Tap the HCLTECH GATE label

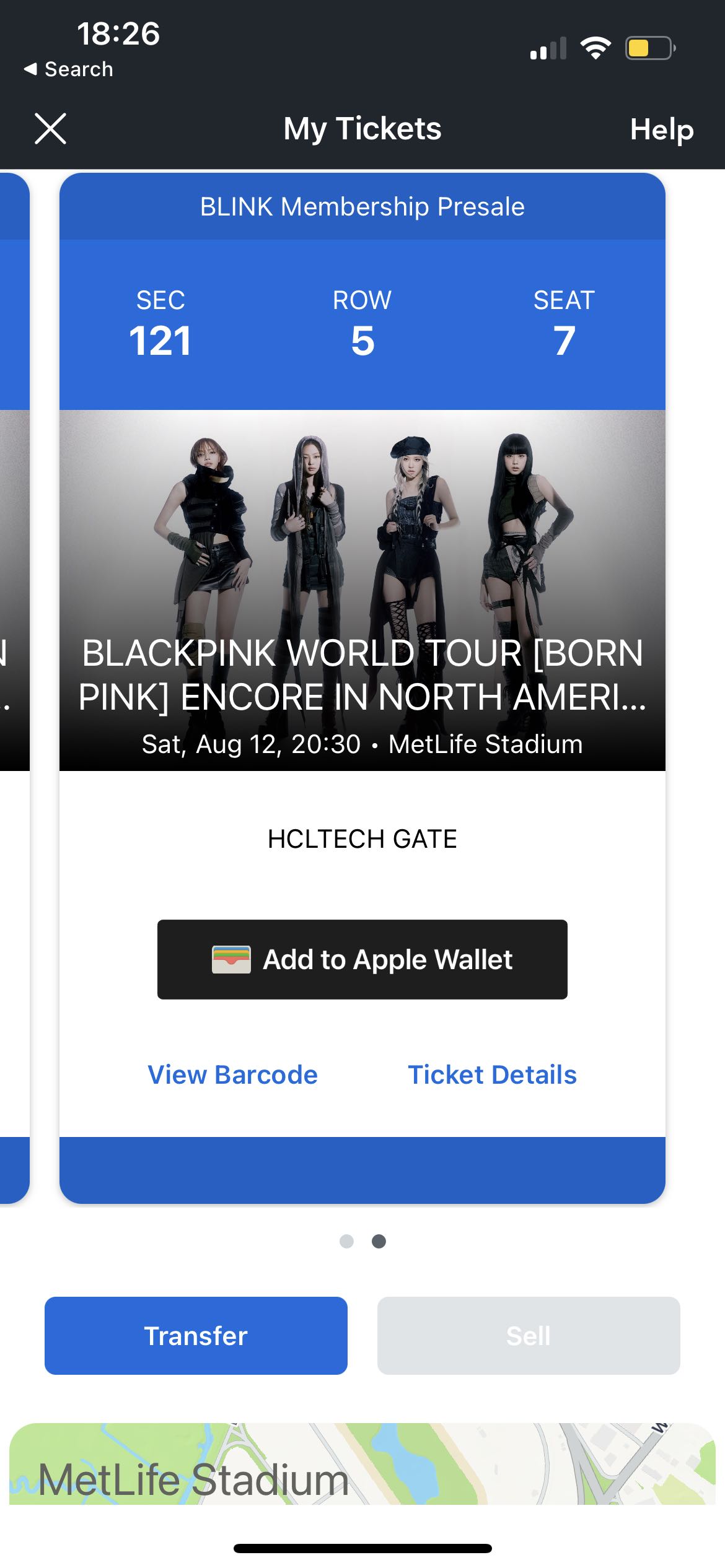pos(362,839)
